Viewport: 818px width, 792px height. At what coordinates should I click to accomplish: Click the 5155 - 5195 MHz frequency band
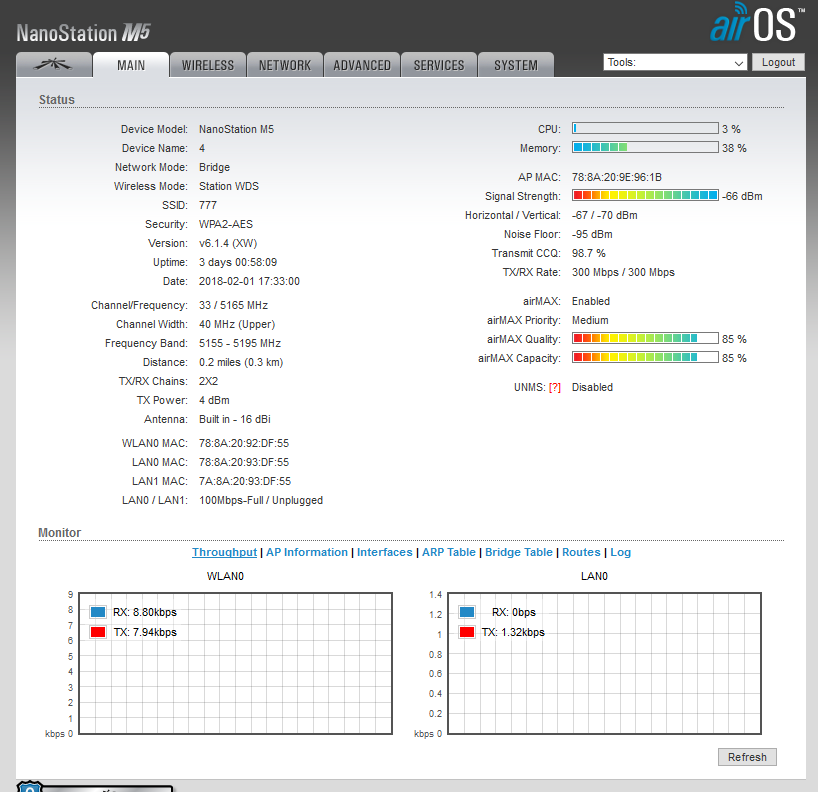pyautogui.click(x=240, y=343)
